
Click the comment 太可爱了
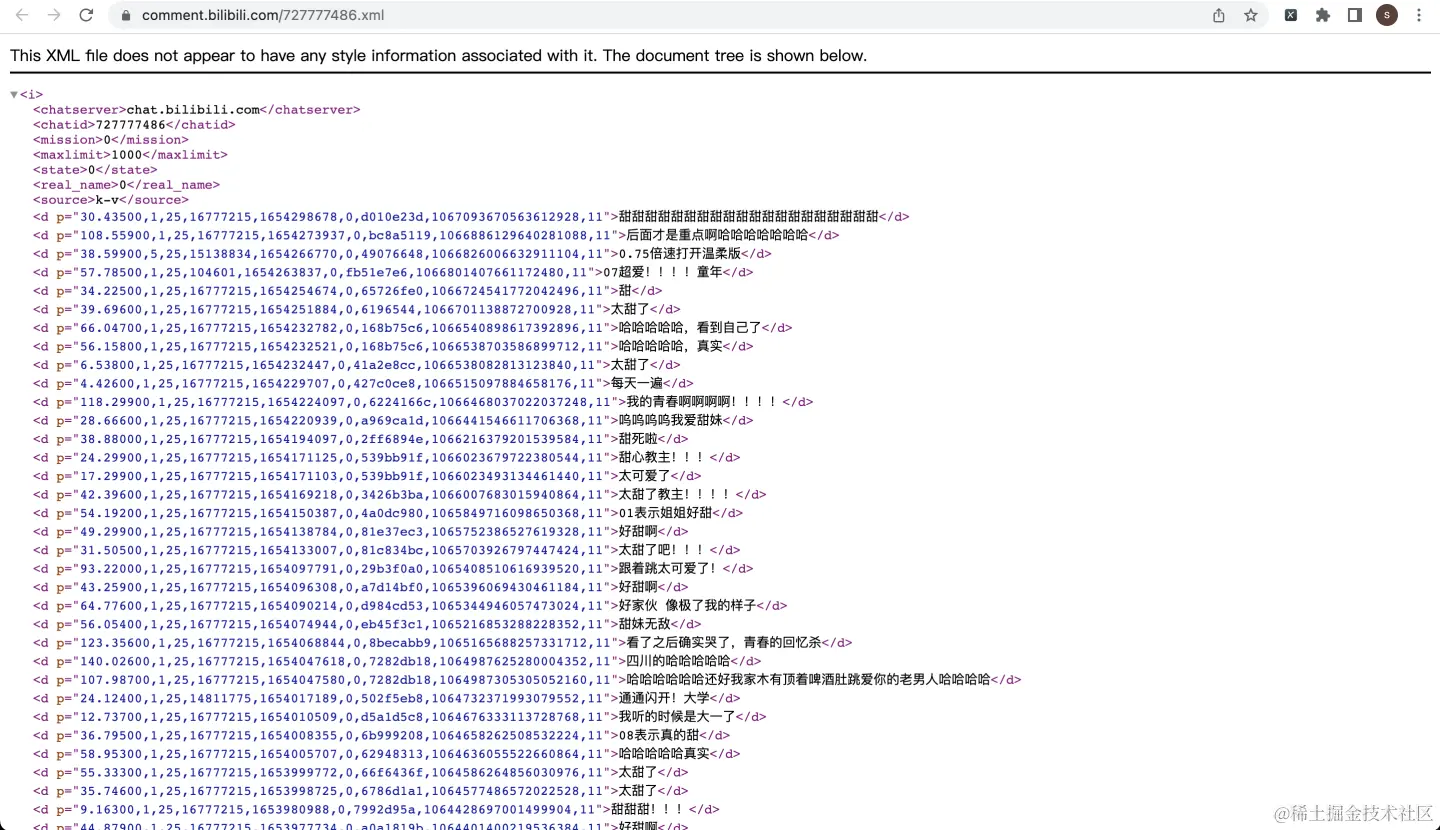644,476
